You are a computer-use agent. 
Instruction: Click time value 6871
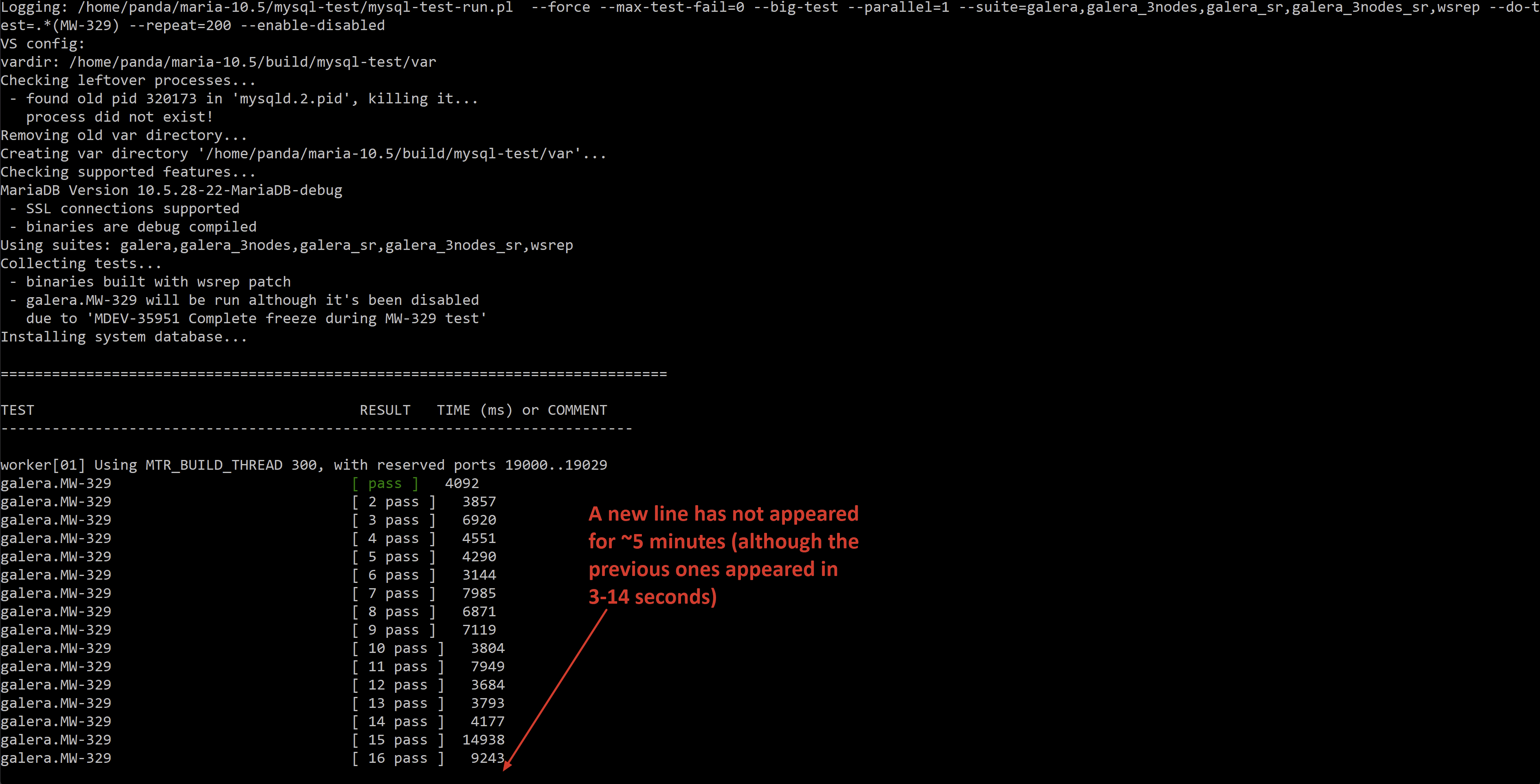479,612
